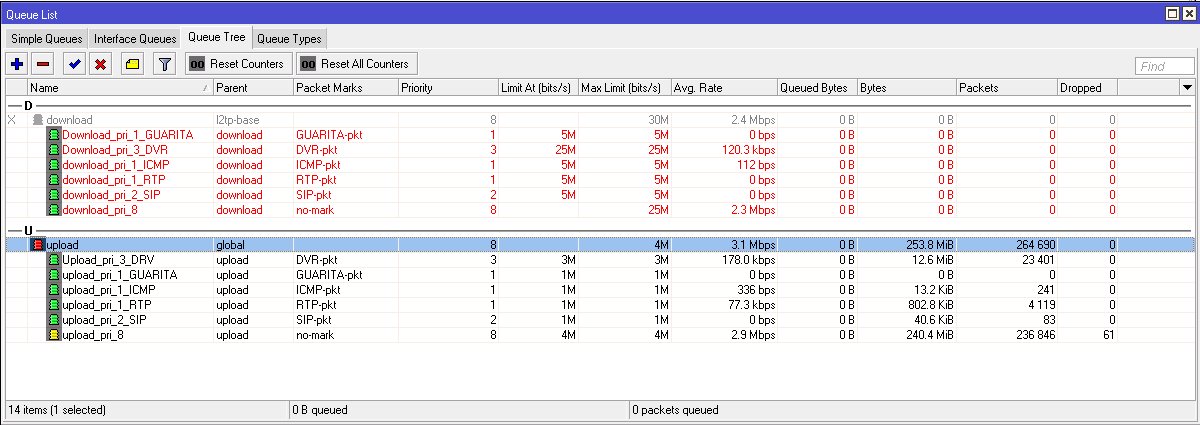1200x425 pixels.
Task: Click the yellow upload_pri_8 queue icon
Action: [54, 335]
